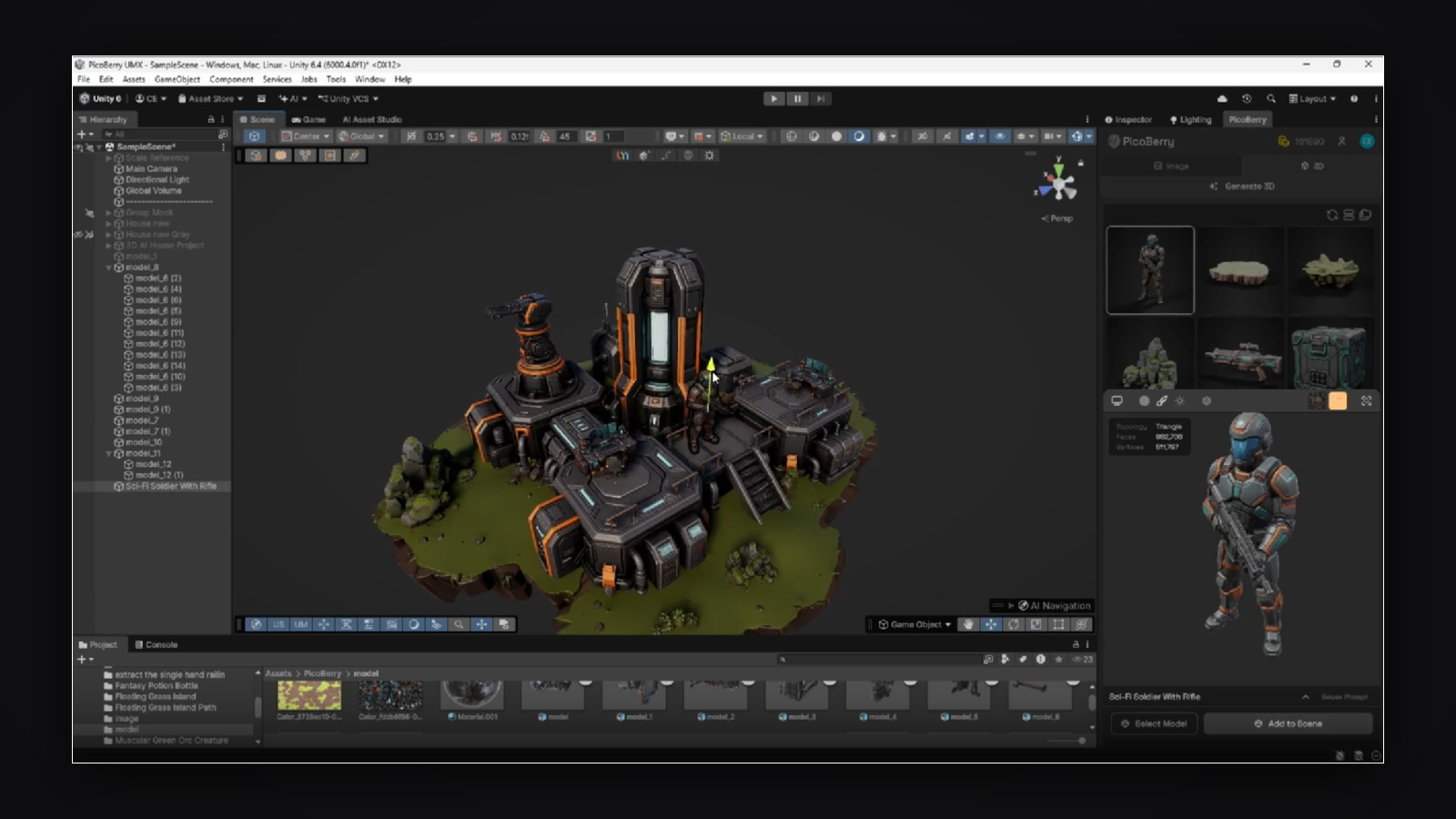
Task: Click the Add to Scene button
Action: coord(1288,723)
